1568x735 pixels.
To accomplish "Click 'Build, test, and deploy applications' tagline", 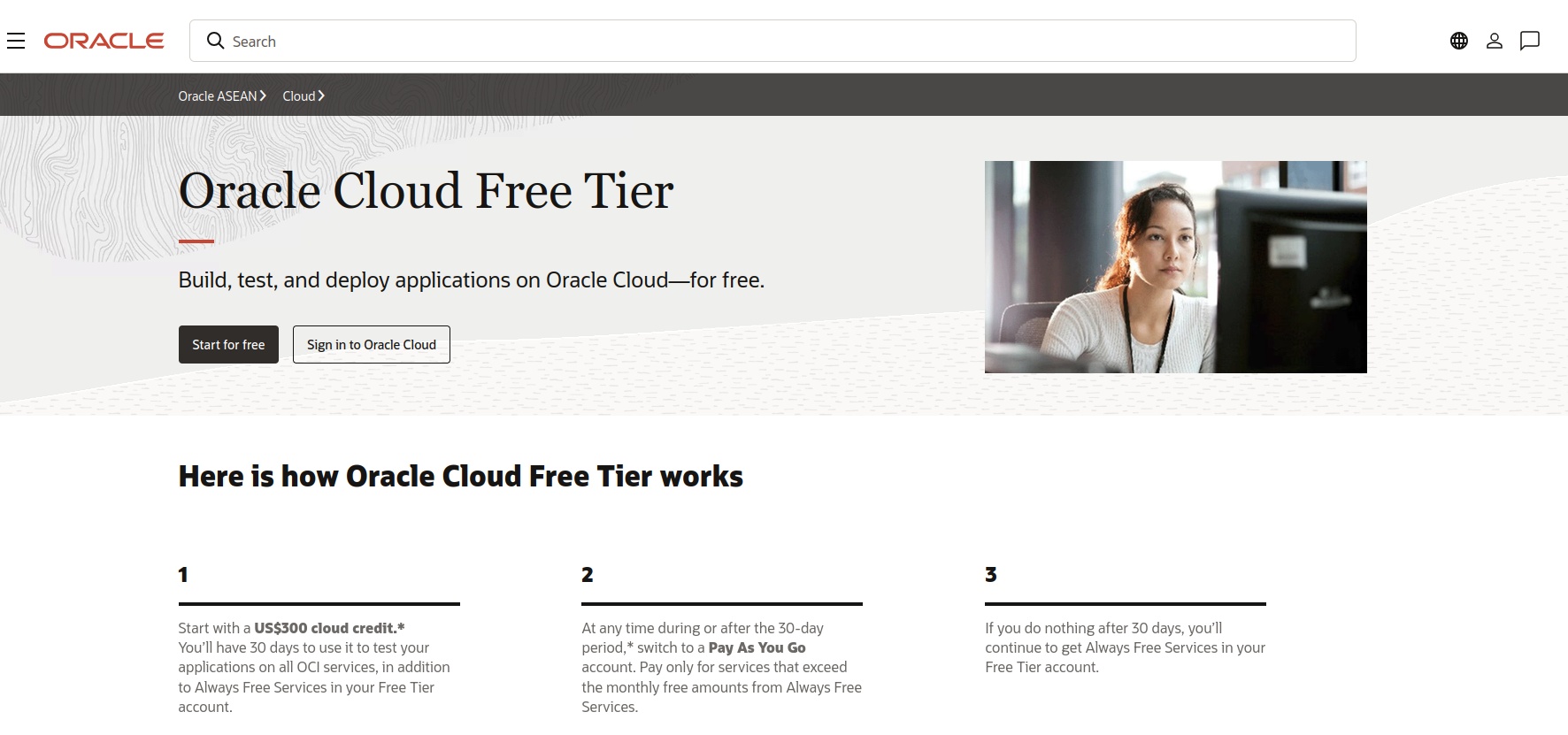I will click(x=472, y=279).
